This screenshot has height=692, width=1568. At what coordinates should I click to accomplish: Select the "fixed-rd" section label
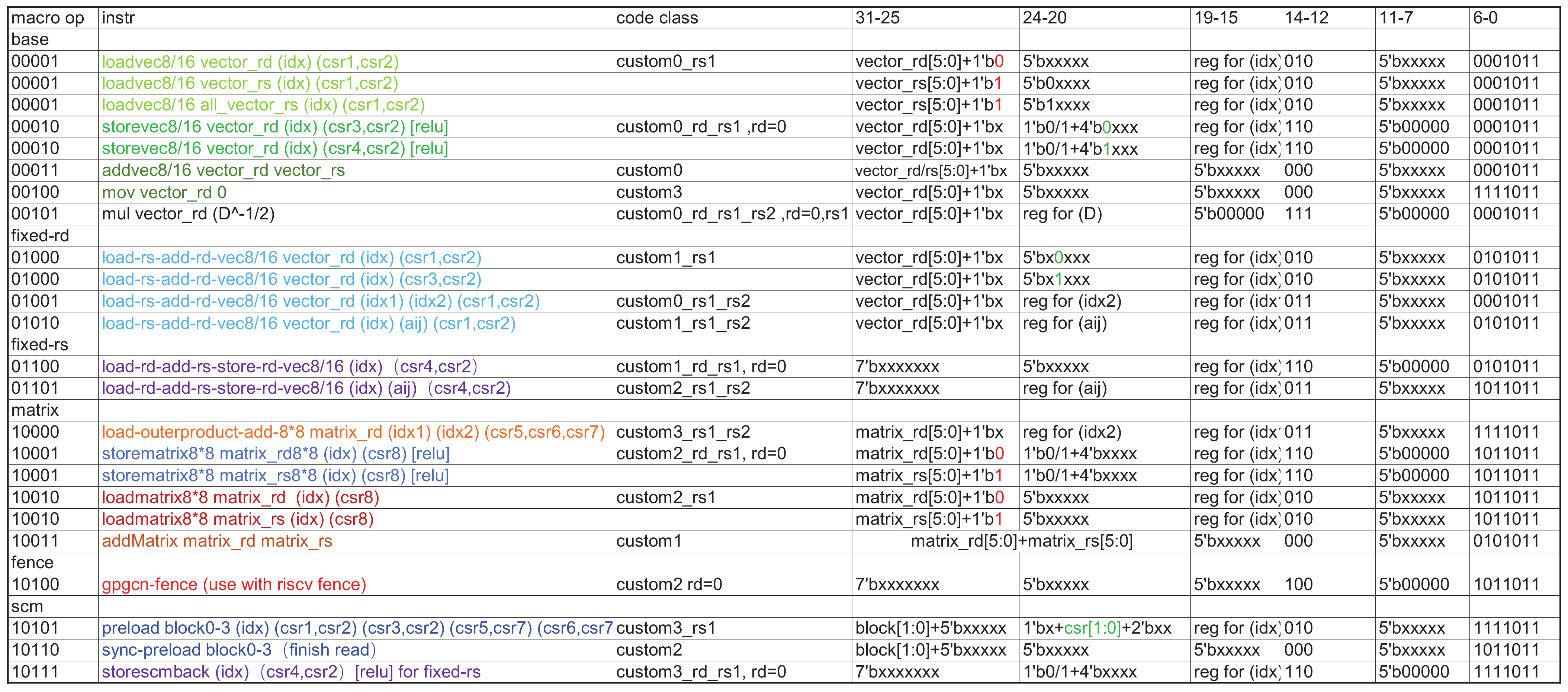[40, 236]
